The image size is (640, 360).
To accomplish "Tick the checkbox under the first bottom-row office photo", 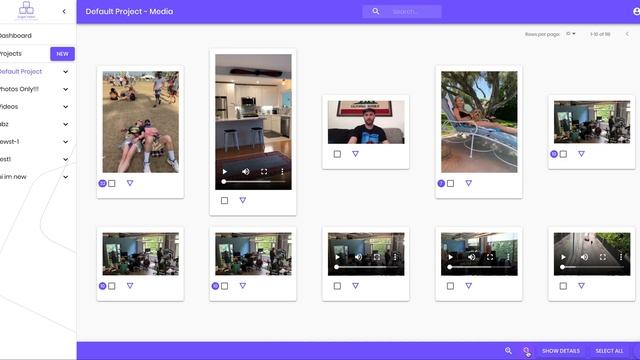I will 112,286.
